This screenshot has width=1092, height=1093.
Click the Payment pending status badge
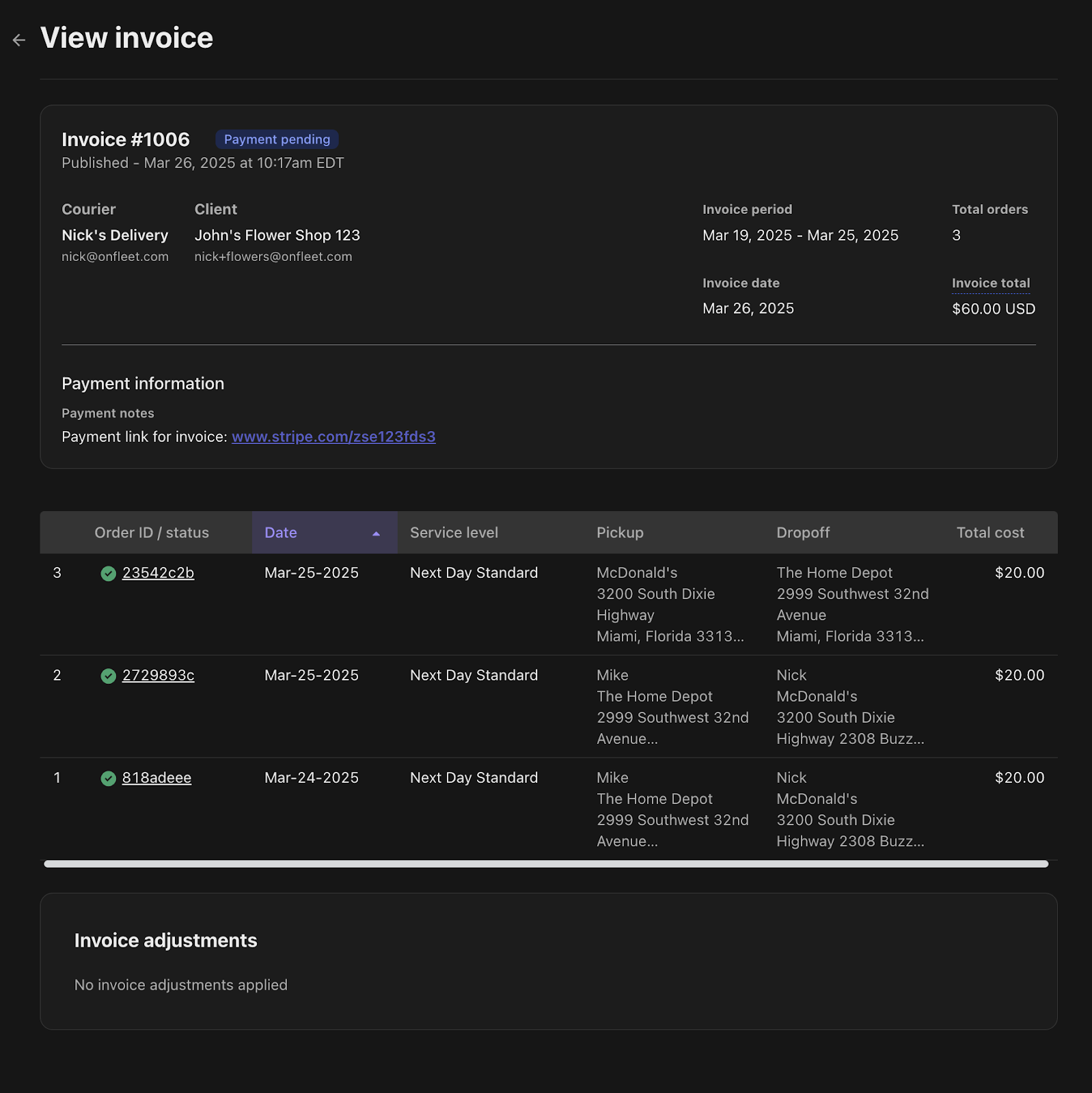[277, 139]
